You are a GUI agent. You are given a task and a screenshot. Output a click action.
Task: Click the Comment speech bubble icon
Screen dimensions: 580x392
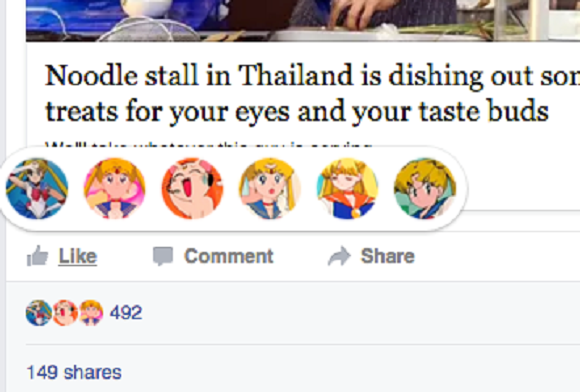[163, 256]
